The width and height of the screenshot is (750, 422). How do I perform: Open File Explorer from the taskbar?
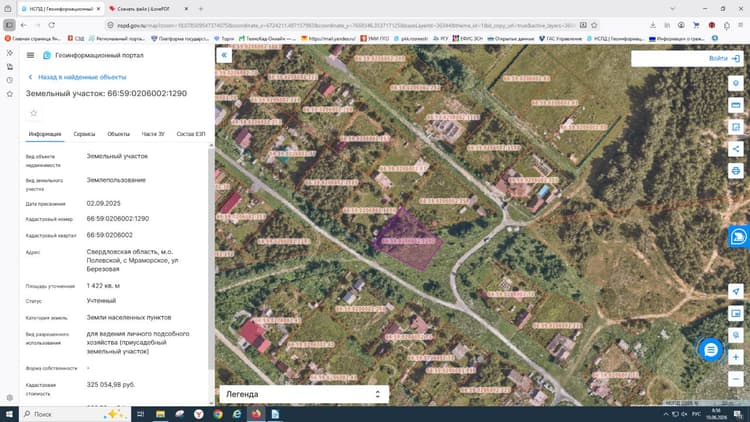point(160,414)
